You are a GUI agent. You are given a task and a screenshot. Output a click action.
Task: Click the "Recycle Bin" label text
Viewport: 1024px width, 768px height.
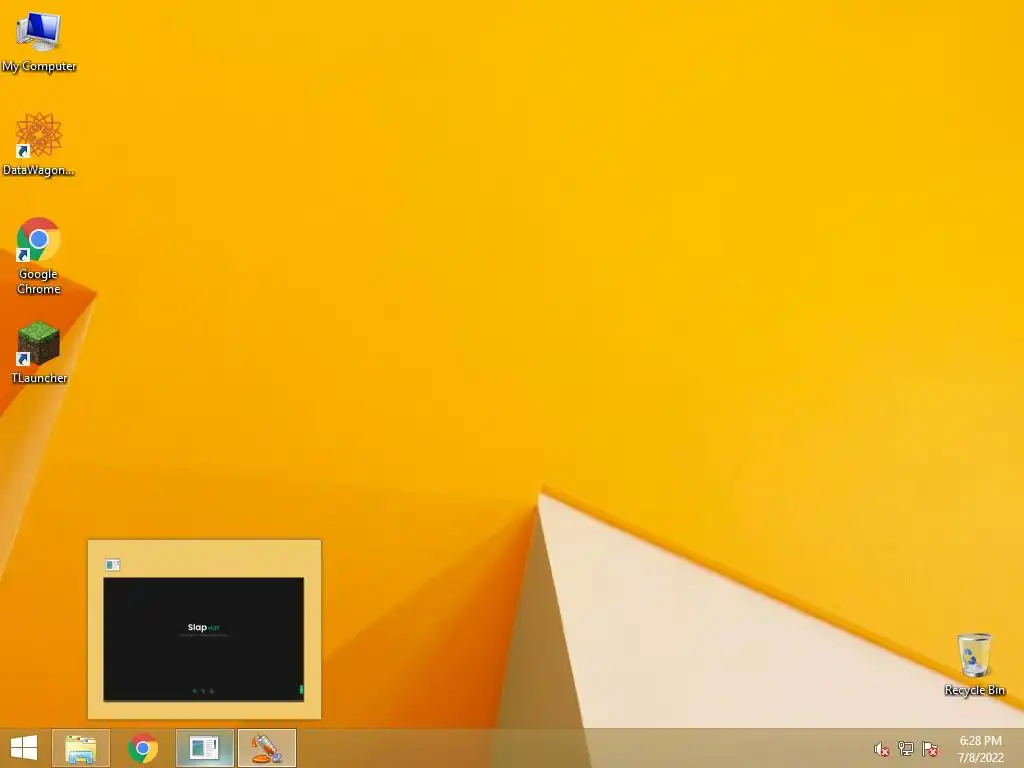[x=974, y=690]
